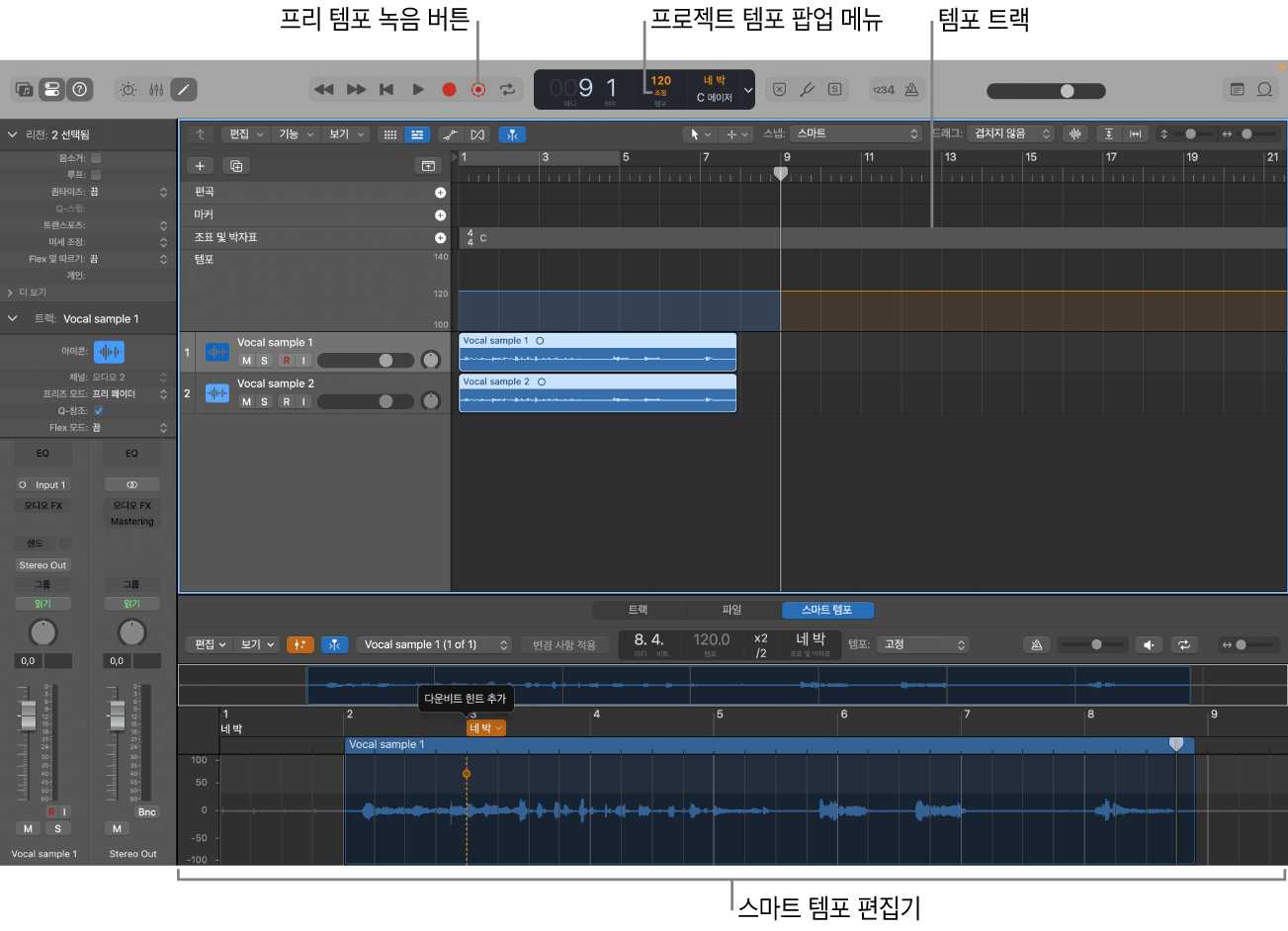This screenshot has width=1288, height=931.
Task: Adjust Vocal sample 1 track volume slider
Action: click(367, 361)
